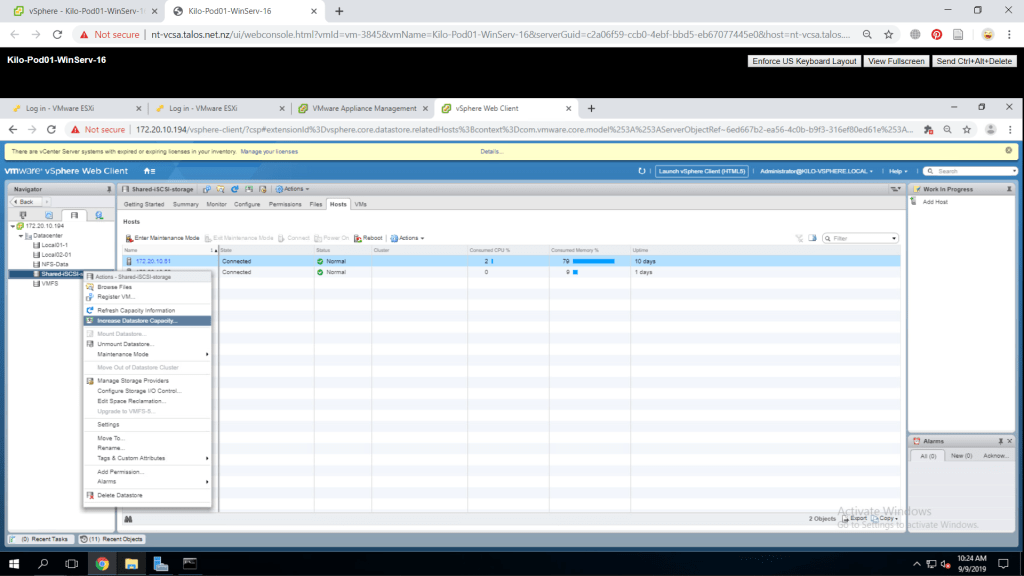This screenshot has height=576, width=1024.
Task: Choose Increase Datastore Capacity from context menu
Action: tap(138, 321)
